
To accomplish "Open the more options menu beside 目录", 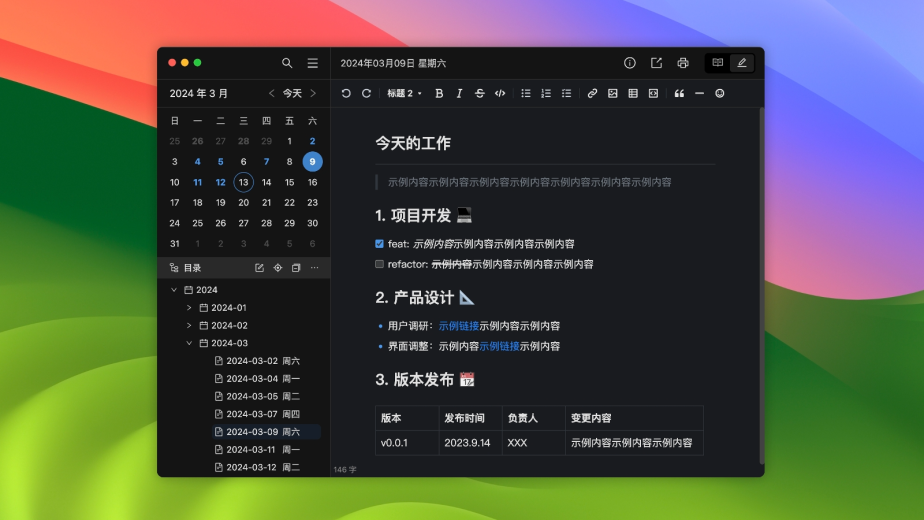I will click(314, 268).
